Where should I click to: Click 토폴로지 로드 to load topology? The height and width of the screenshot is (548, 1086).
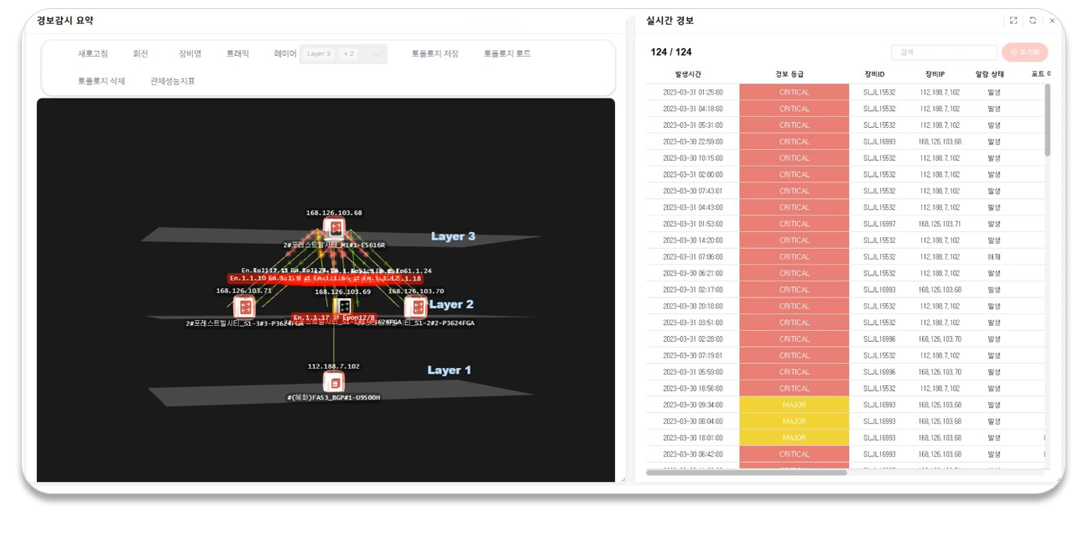[x=507, y=53]
